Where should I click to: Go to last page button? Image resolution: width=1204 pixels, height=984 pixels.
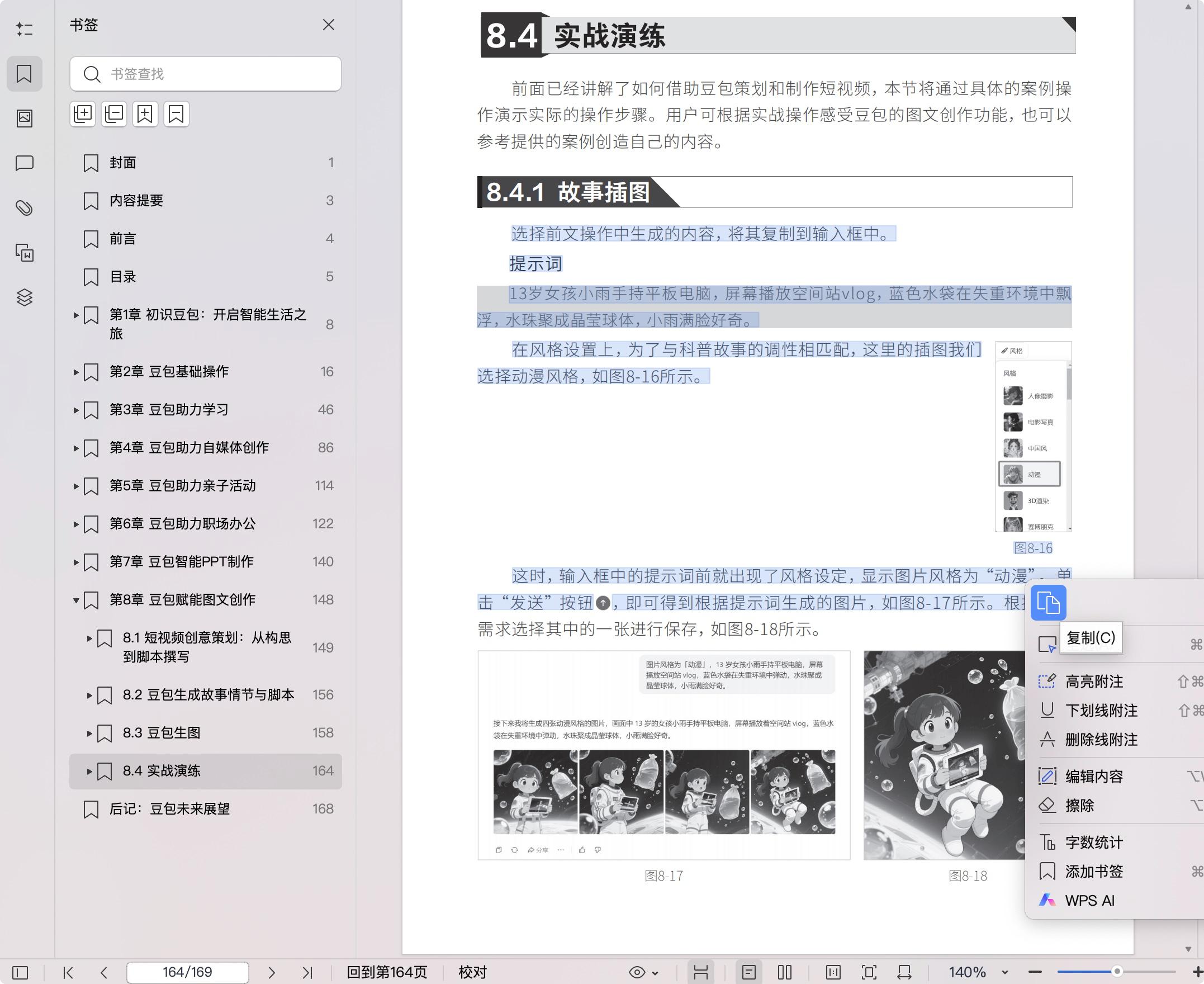(x=307, y=973)
